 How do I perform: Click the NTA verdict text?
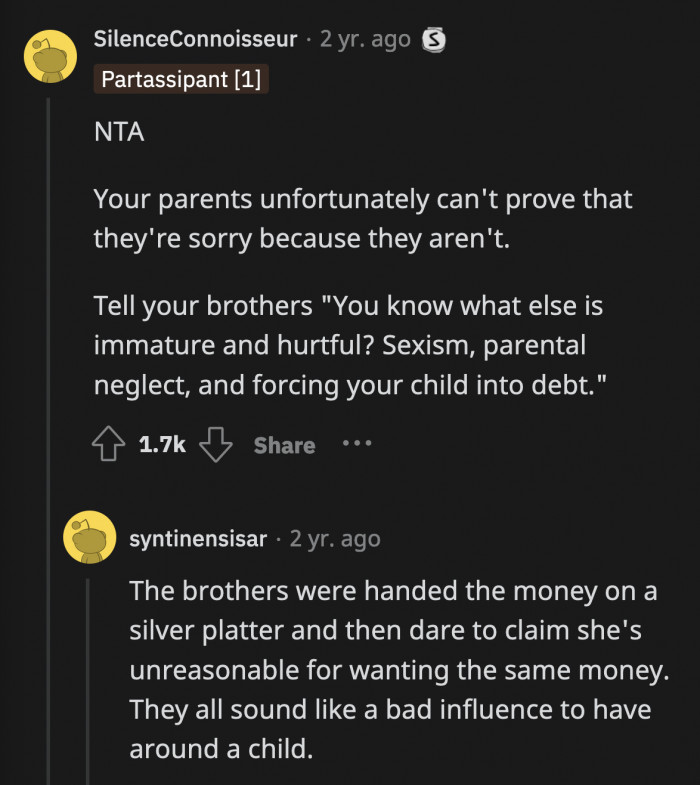click(x=119, y=133)
